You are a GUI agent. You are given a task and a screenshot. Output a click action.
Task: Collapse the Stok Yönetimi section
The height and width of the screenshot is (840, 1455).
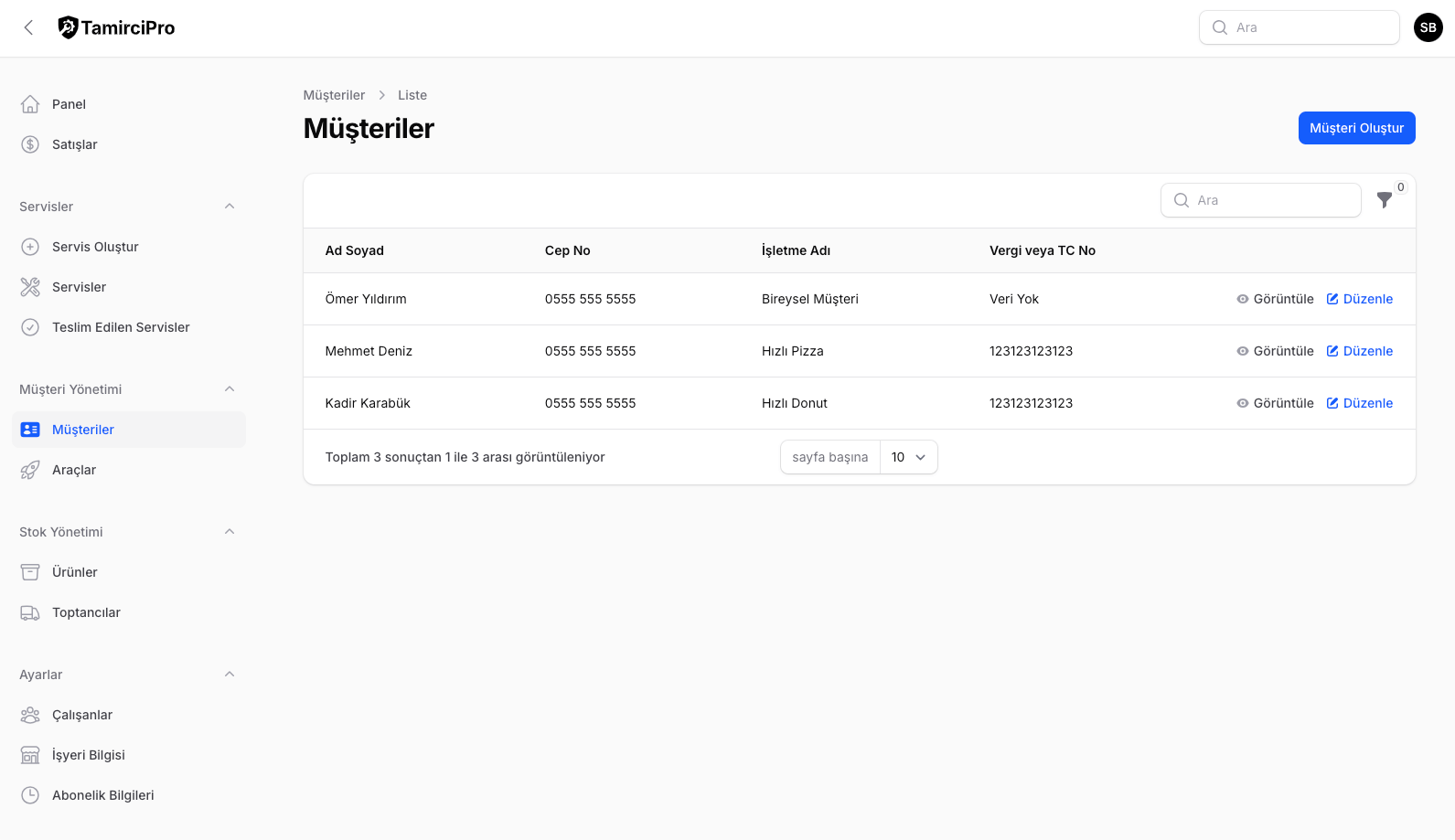pyautogui.click(x=230, y=532)
